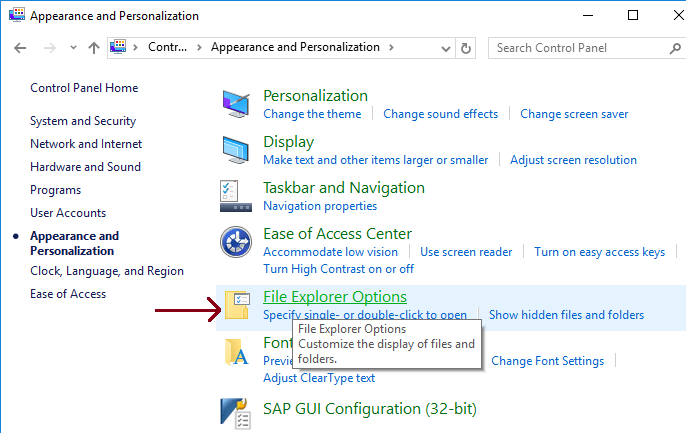The height and width of the screenshot is (434, 687).
Task: Click Turn High Contrast on or off
Action: click(x=338, y=269)
